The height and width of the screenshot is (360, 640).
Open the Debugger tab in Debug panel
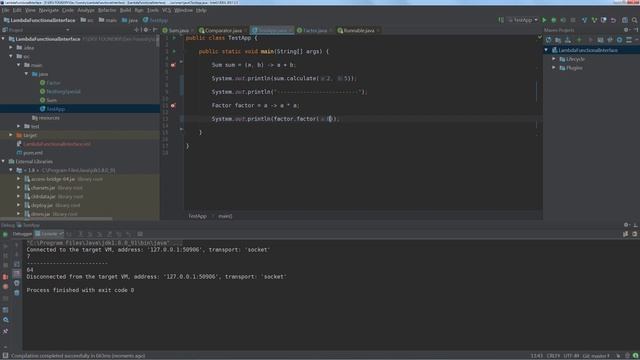(x=22, y=234)
